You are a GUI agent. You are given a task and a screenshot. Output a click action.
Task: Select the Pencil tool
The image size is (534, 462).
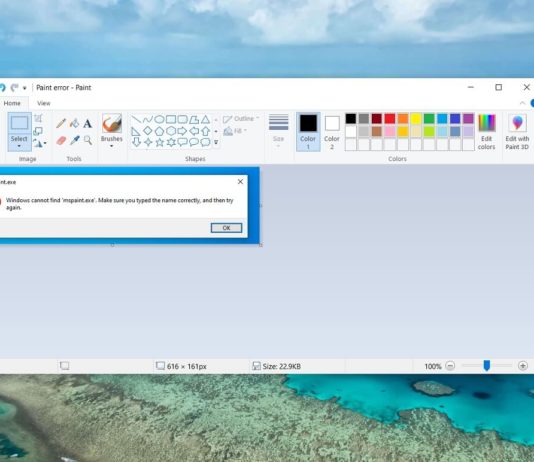tap(61, 123)
